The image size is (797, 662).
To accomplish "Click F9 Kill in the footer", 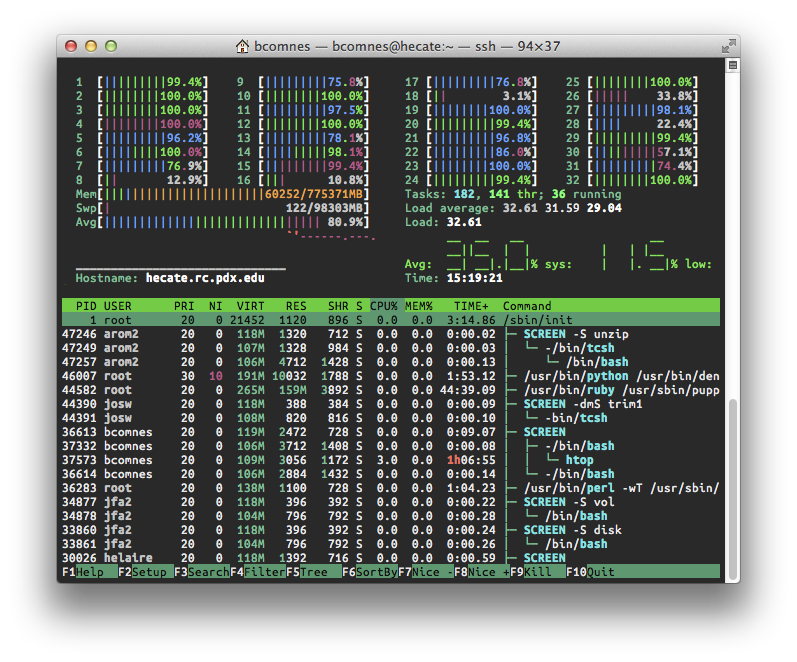I will [538, 572].
